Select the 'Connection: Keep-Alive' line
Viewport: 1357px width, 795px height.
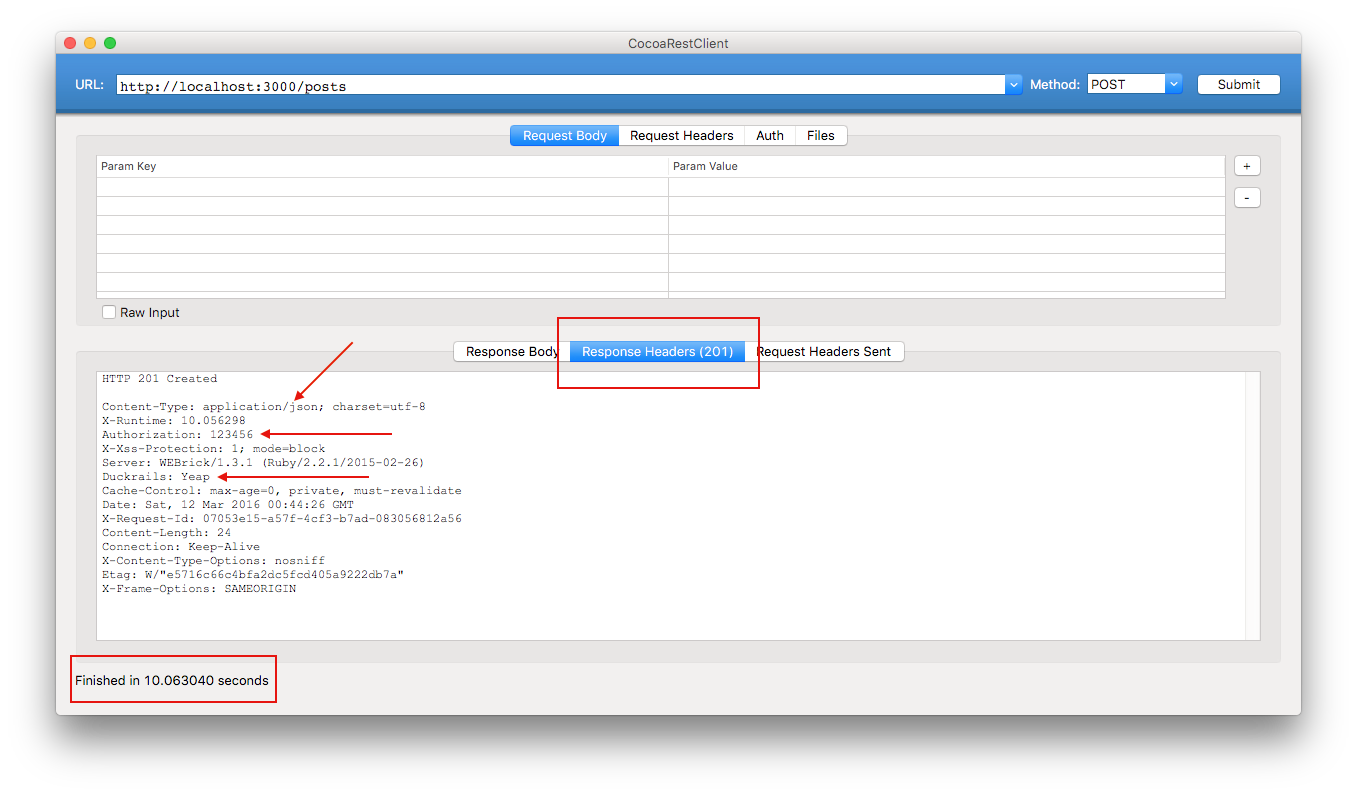pyautogui.click(x=181, y=547)
